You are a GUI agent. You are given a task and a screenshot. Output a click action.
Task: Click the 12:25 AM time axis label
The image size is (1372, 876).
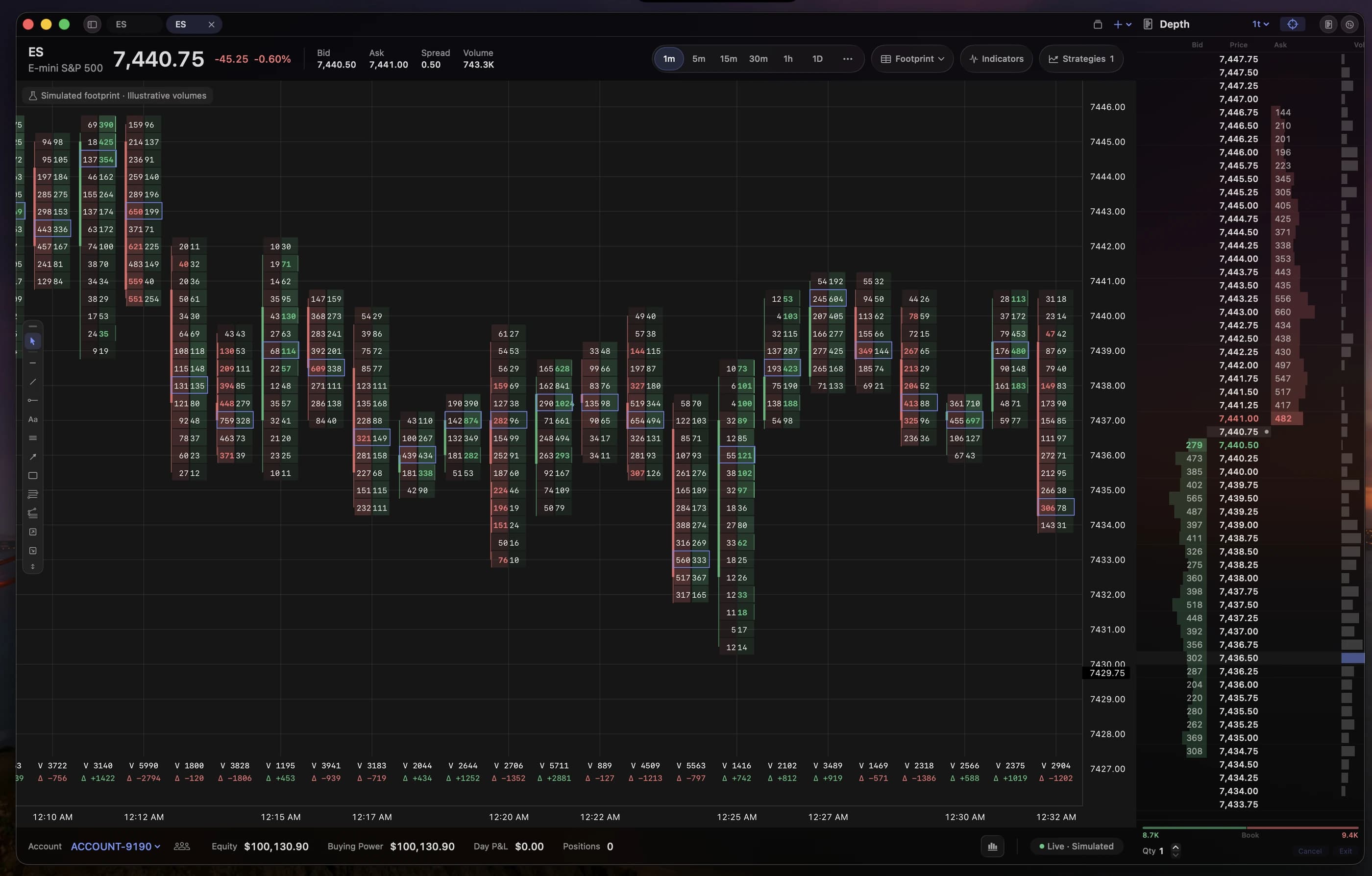click(736, 817)
